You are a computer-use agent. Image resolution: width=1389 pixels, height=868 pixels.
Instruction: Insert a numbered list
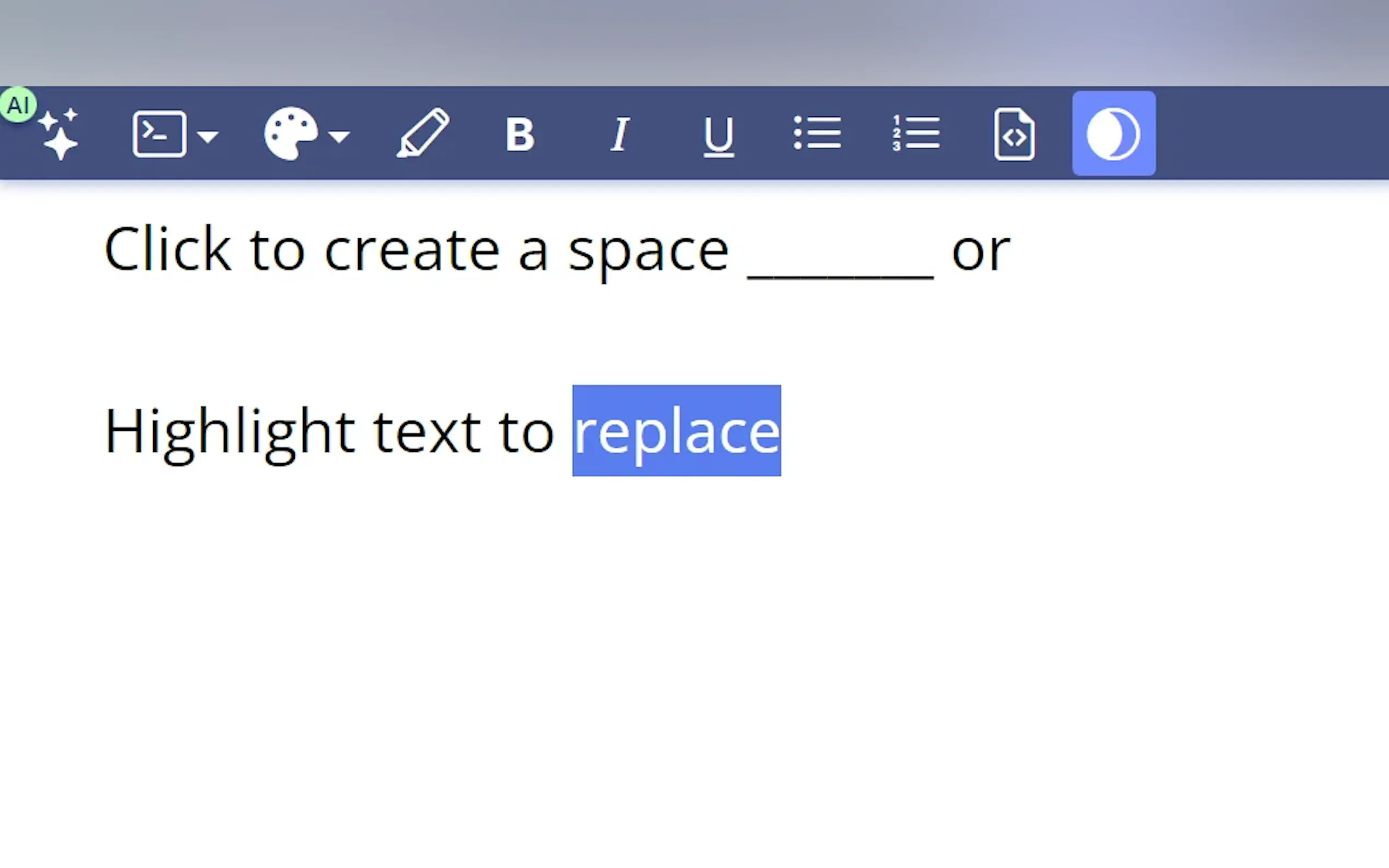[x=917, y=133]
